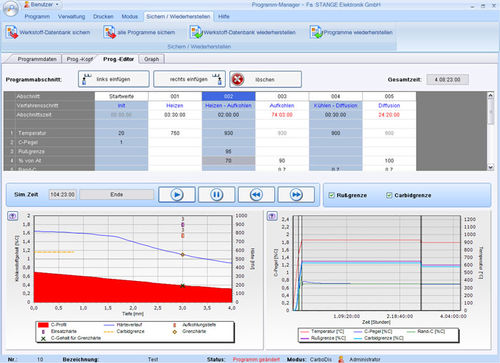Click the % von At value 70 cell
The height and width of the screenshot is (363, 500).
pyautogui.click(x=228, y=161)
